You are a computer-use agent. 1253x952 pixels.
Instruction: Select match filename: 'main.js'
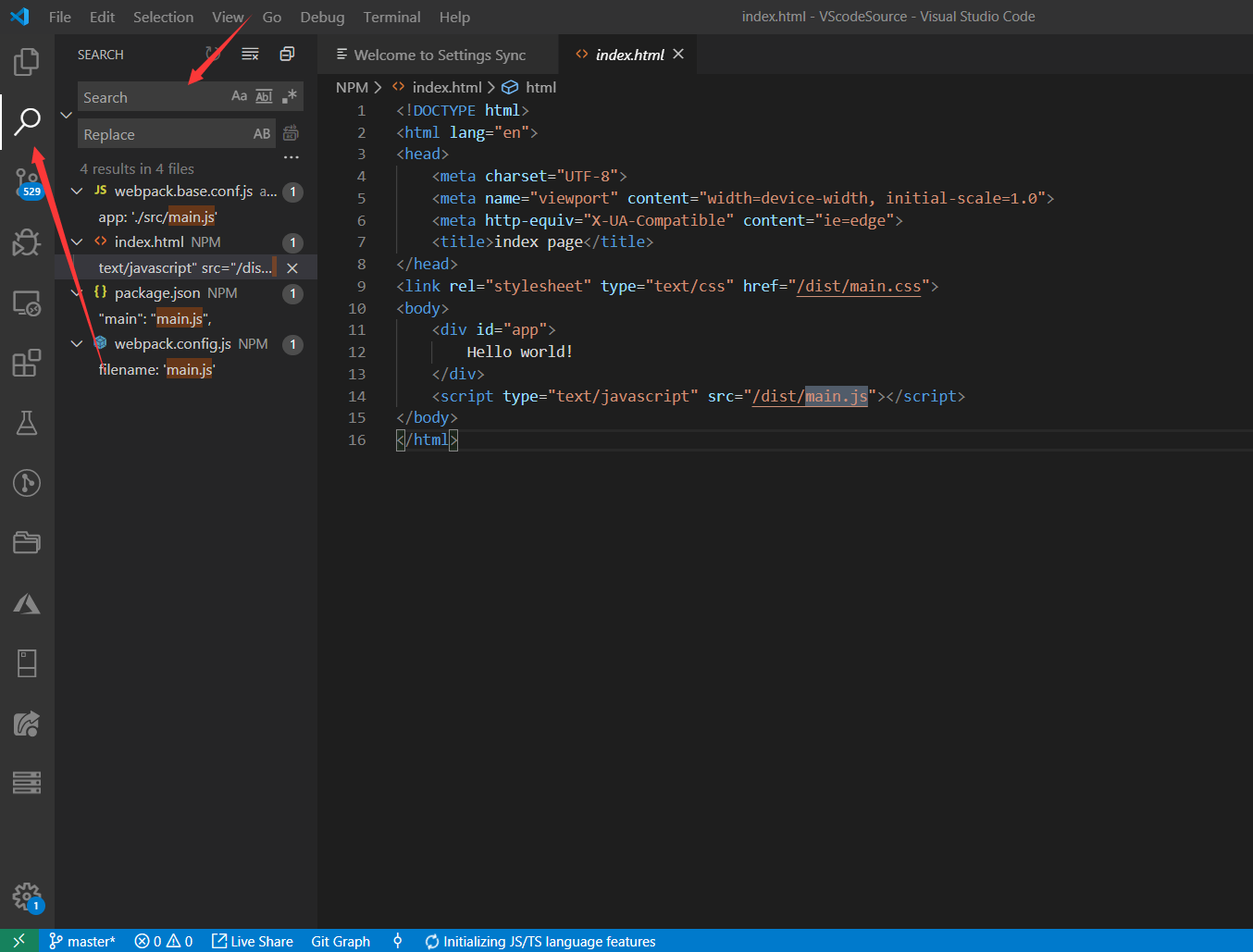156,369
